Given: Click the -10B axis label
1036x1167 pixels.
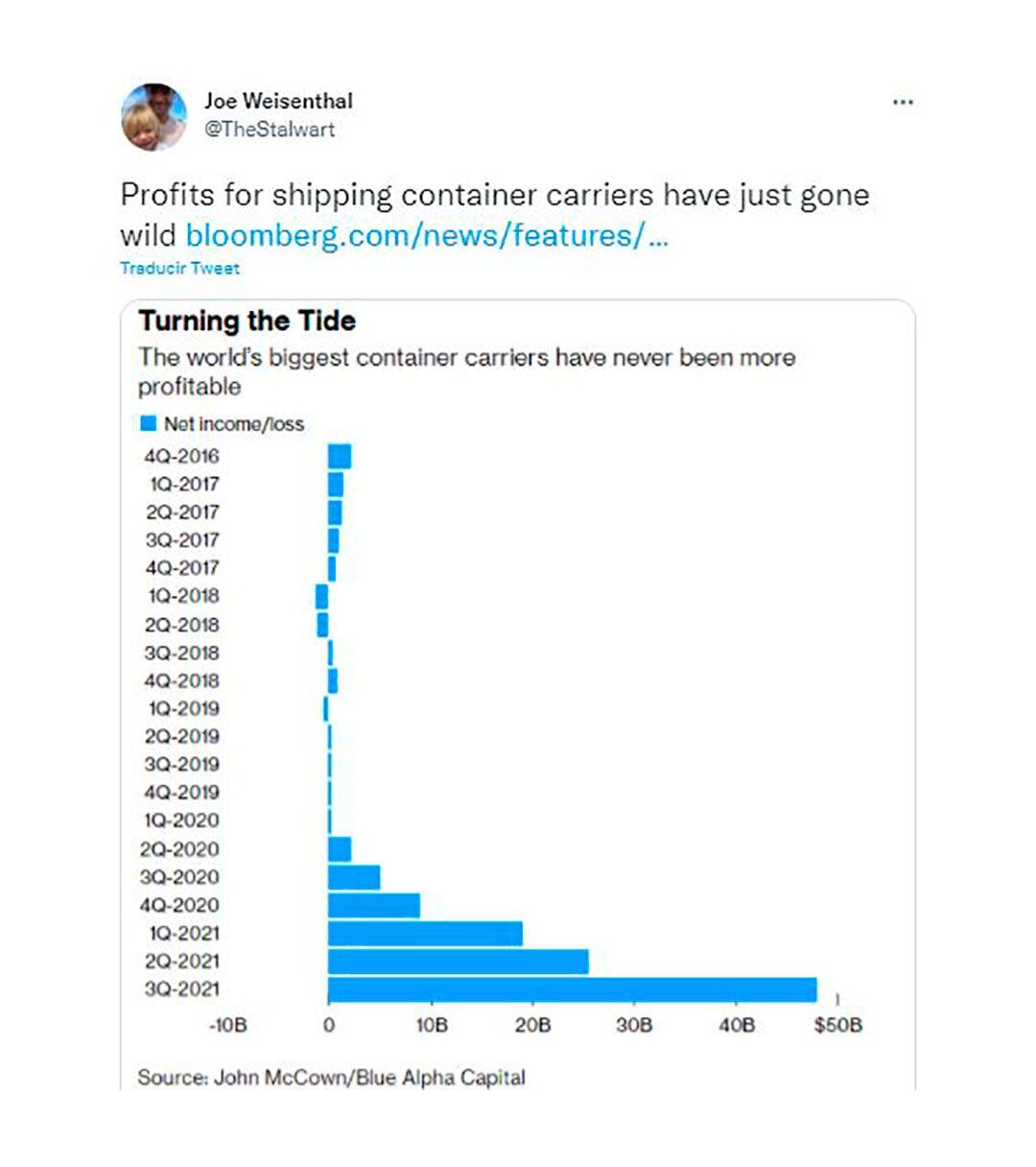Looking at the screenshot, I should coord(227,1025).
